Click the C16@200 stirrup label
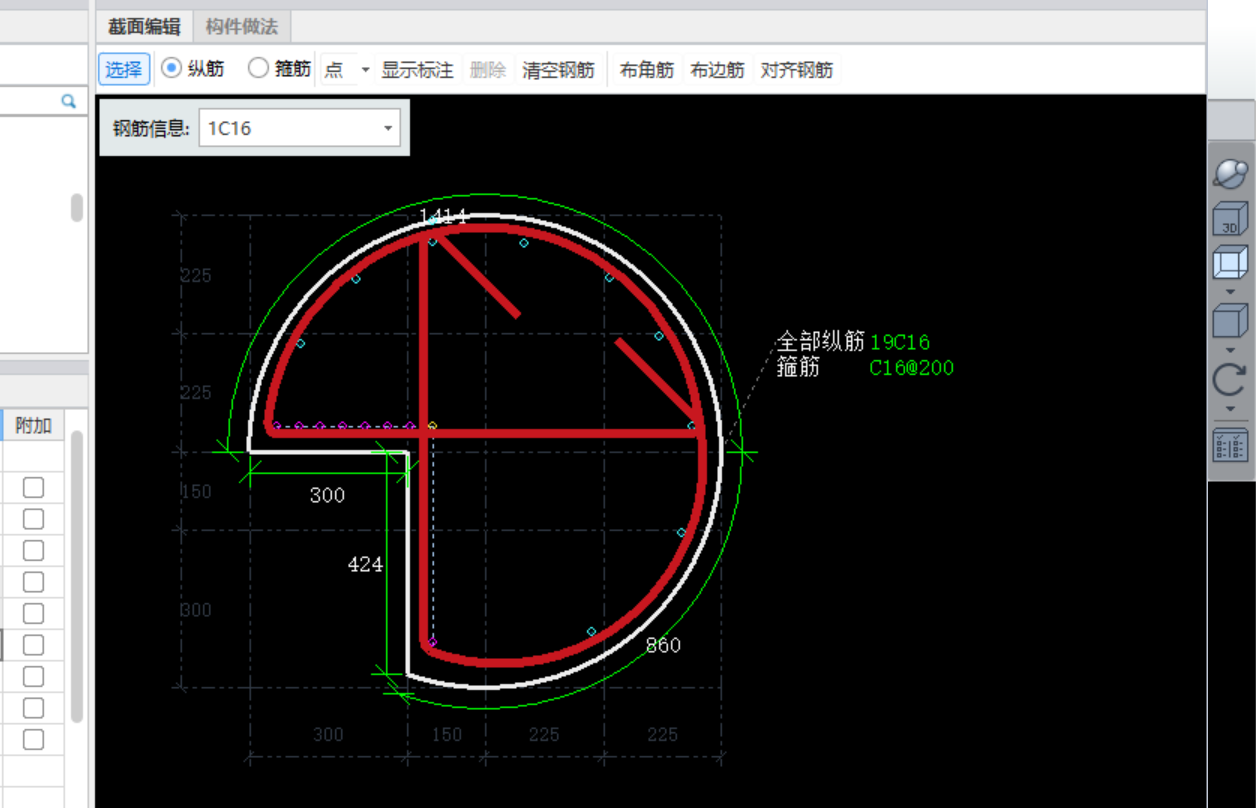 [911, 368]
